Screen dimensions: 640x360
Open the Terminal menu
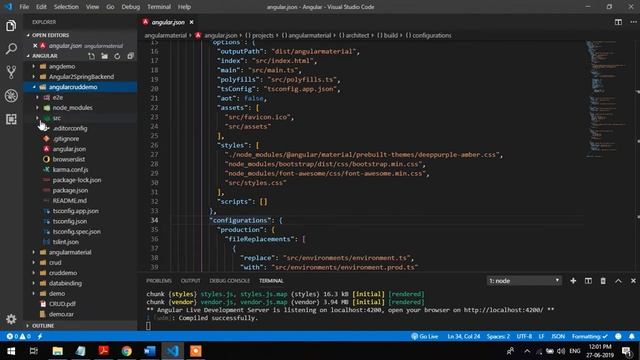159,7
